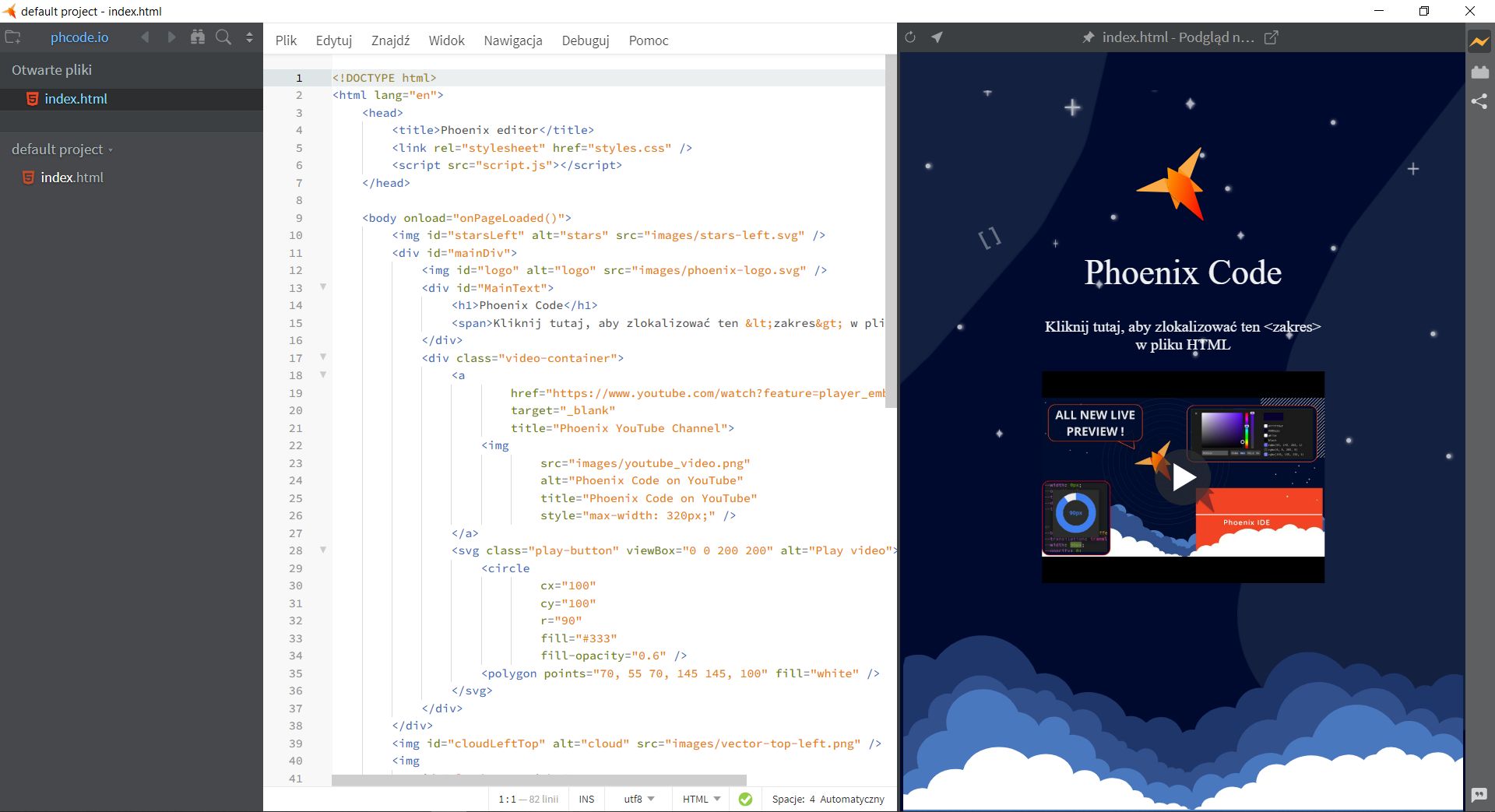Open the Plik menu
Screen dimensions: 1495x812
285,40
